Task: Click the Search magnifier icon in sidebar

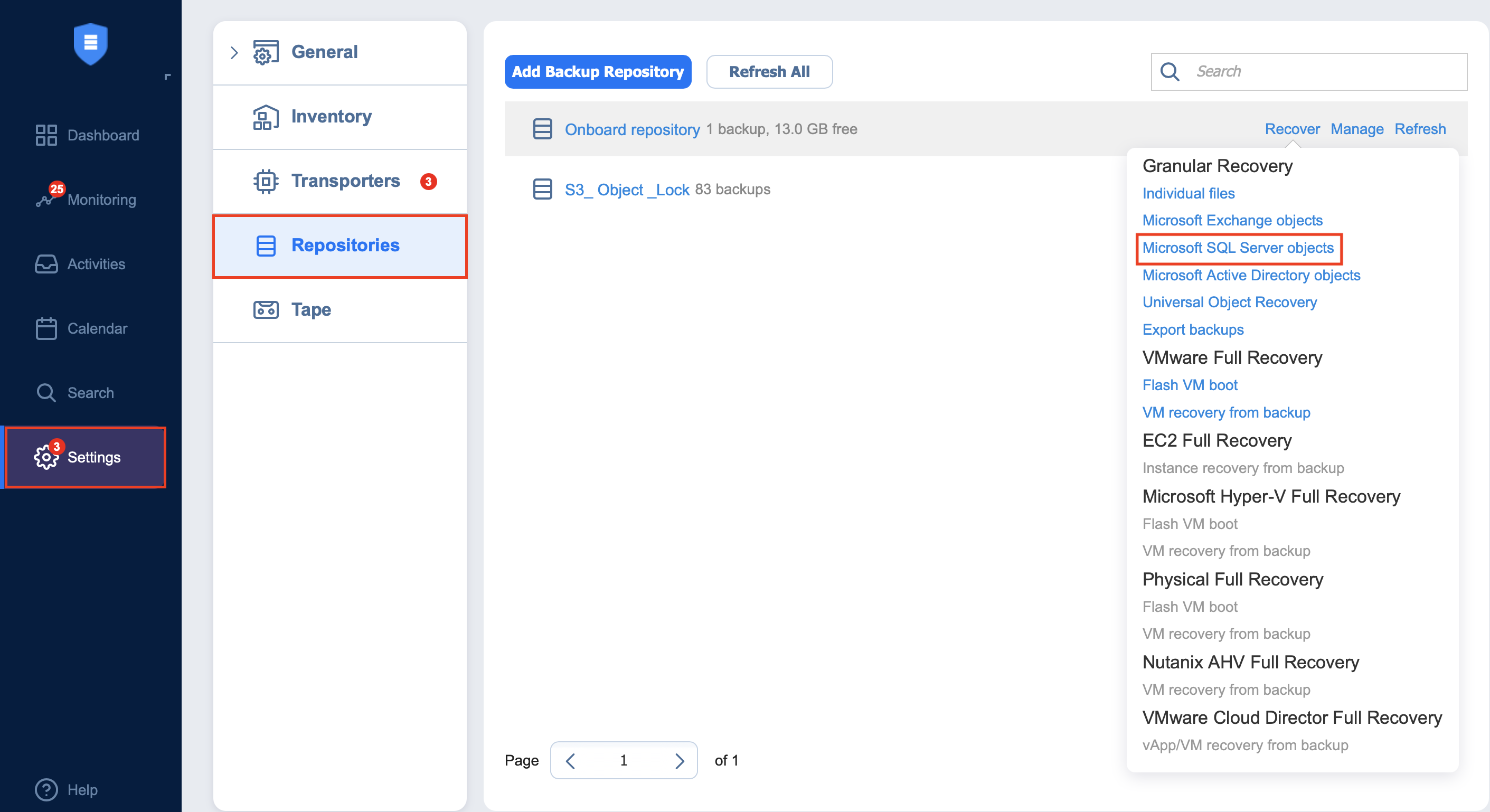Action: (x=46, y=393)
